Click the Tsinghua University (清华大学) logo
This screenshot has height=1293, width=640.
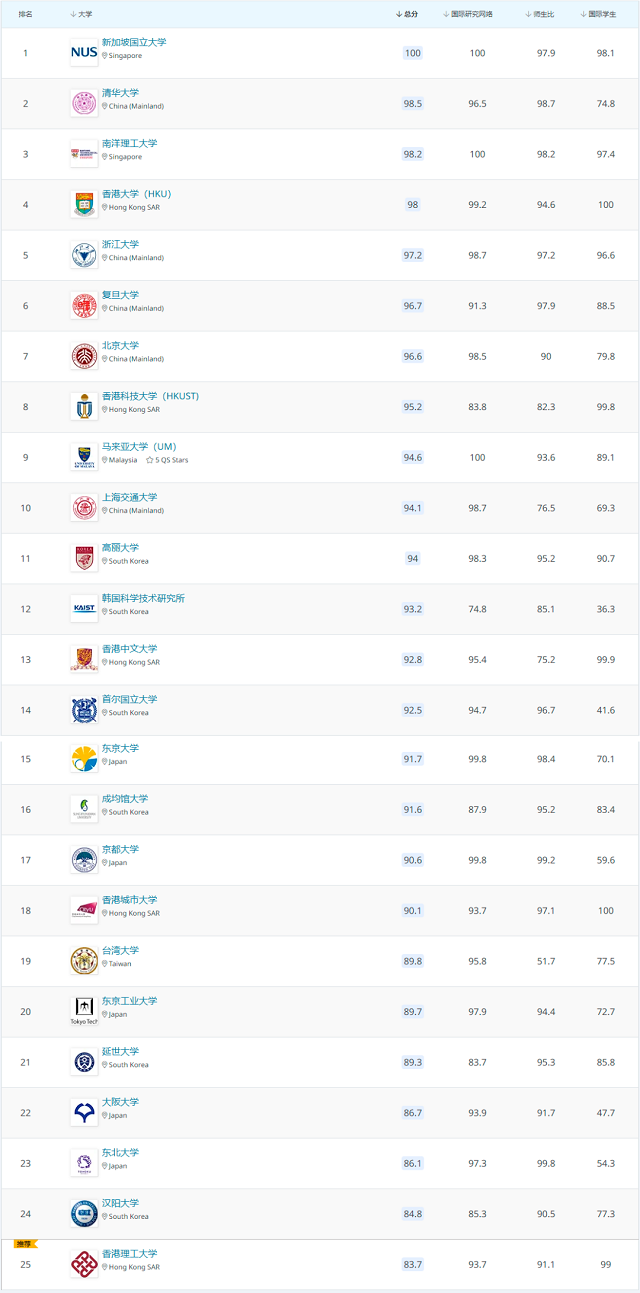[84, 103]
